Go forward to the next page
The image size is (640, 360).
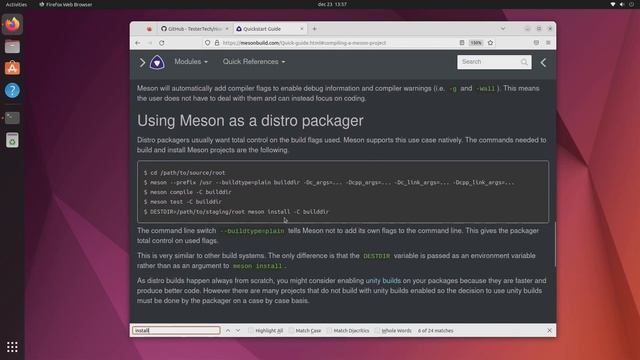click(x=150, y=43)
